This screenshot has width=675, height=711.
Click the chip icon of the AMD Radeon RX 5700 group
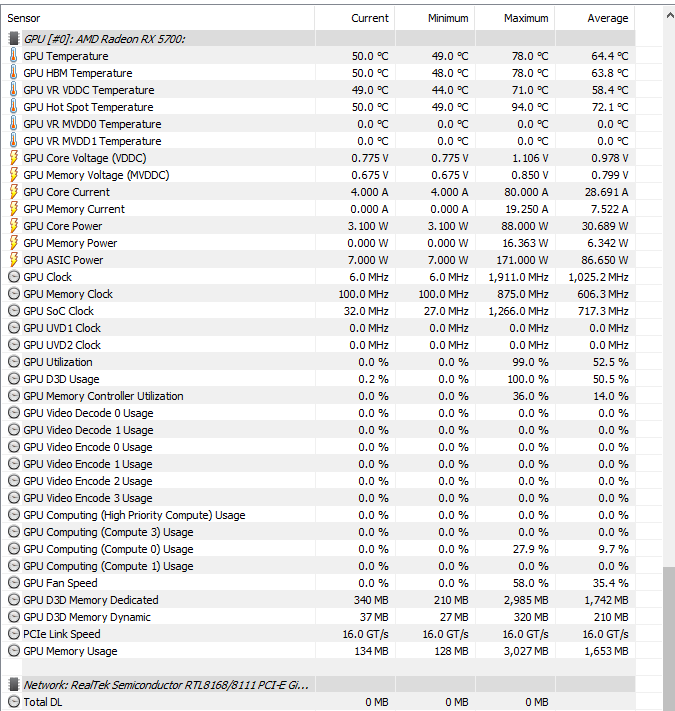pos(14,39)
